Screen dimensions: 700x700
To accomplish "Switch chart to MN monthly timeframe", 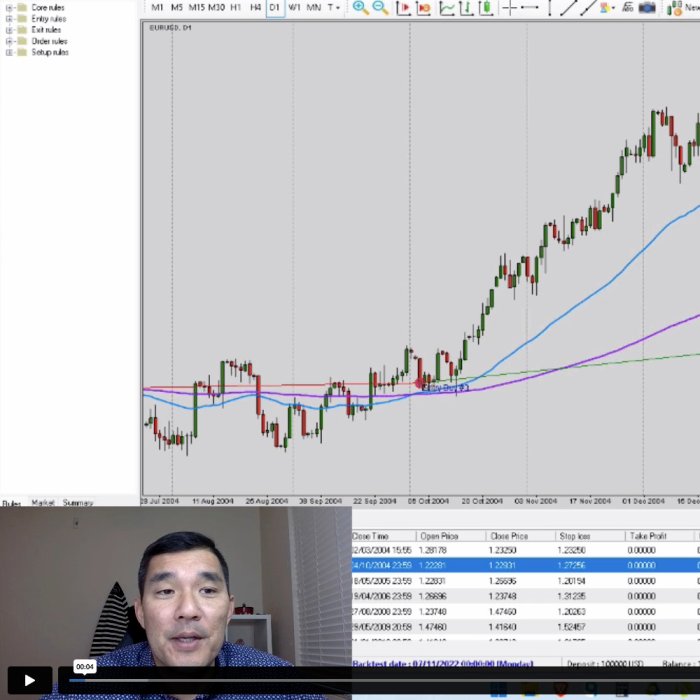I will pyautogui.click(x=314, y=7).
